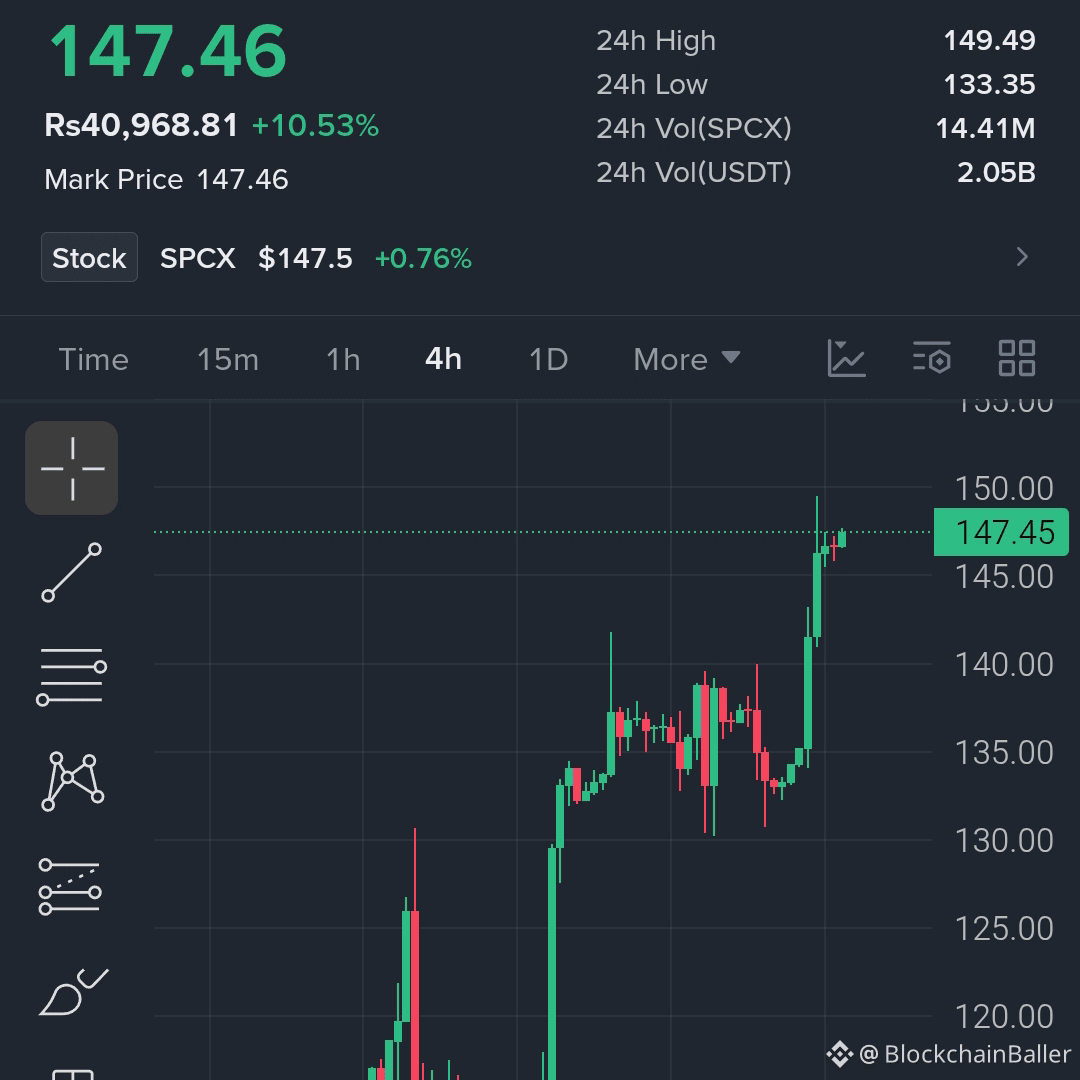This screenshot has width=1080, height=1080.
Task: Select the trend line drawing tool
Action: (x=72, y=572)
